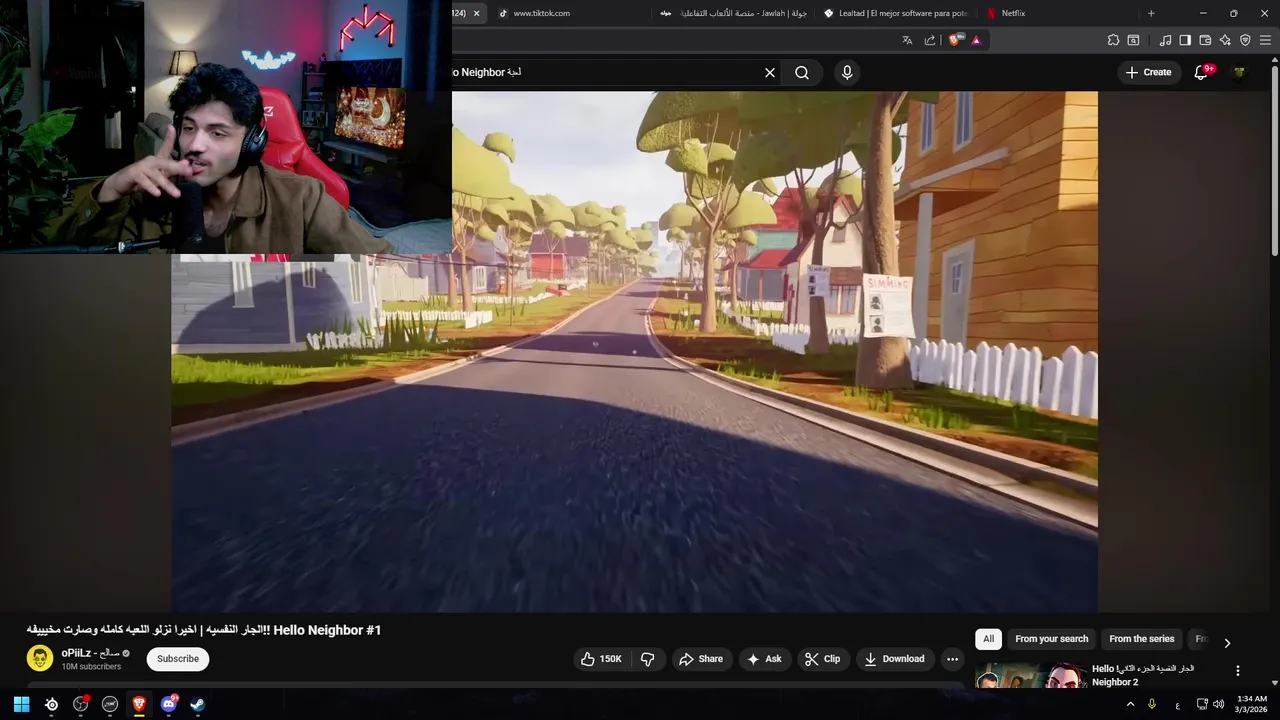The image size is (1280, 720).
Task: Like the video with 150K likes
Action: (x=602, y=658)
